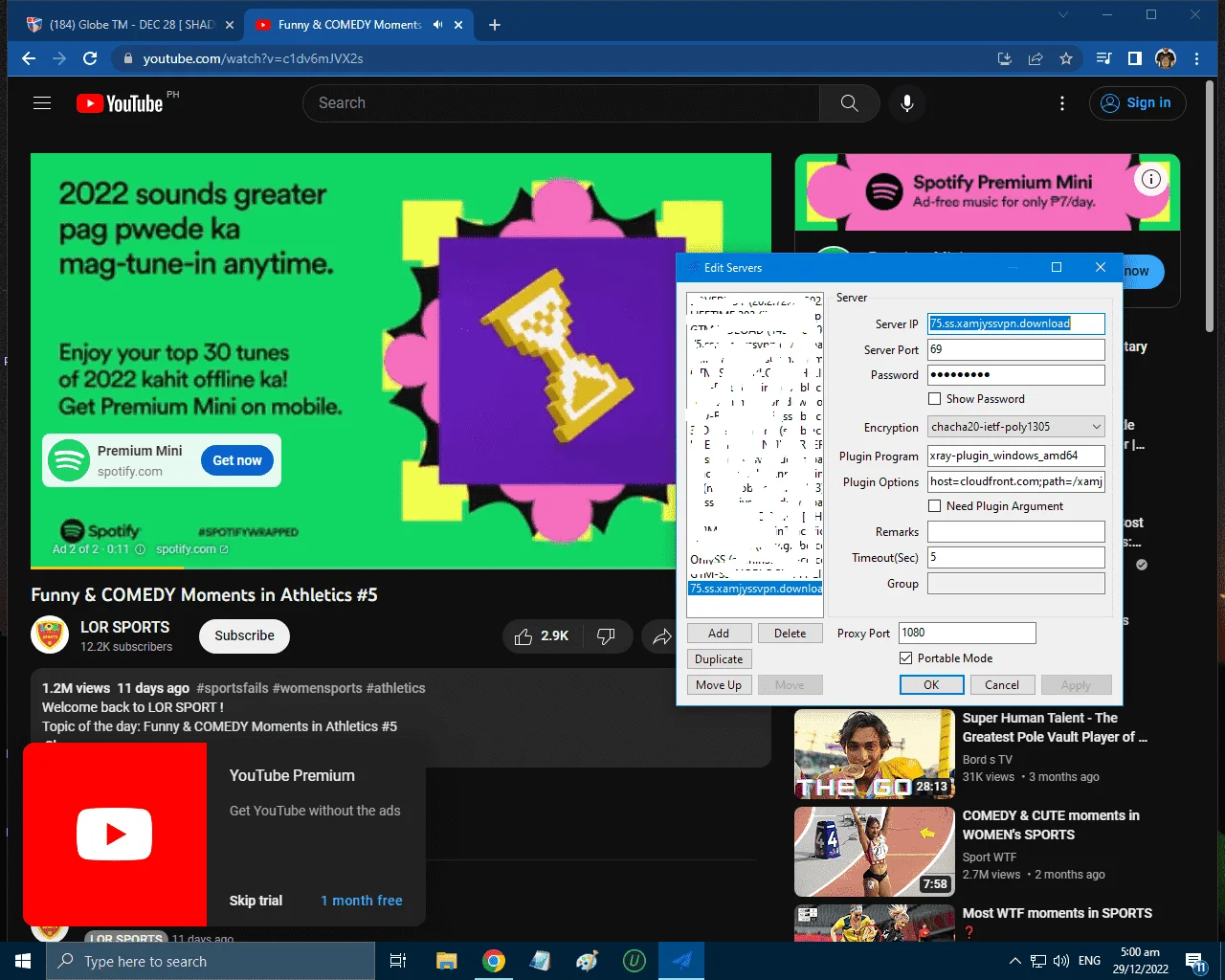Sign in to YouTube
Viewport: 1225px width, 980px height.
1138,103
